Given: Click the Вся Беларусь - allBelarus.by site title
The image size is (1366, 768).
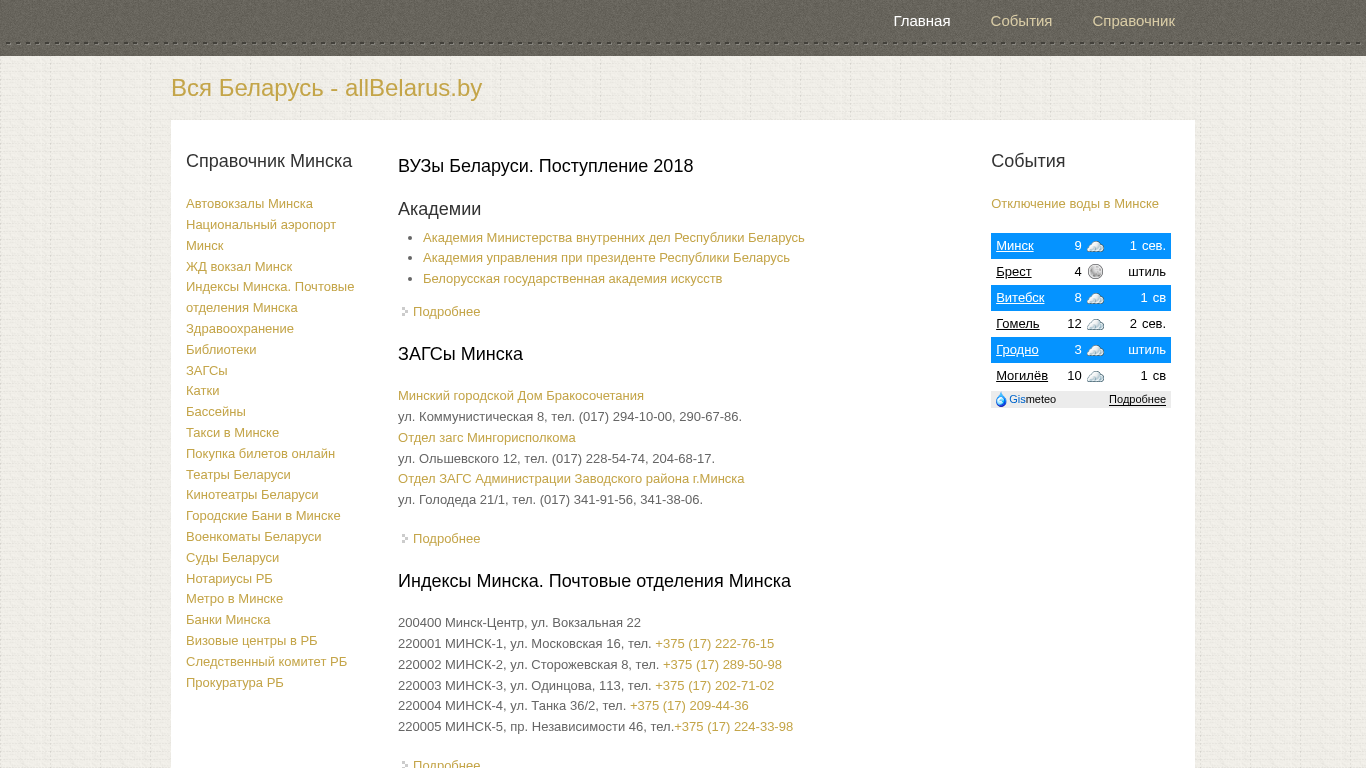Looking at the screenshot, I should click(326, 88).
